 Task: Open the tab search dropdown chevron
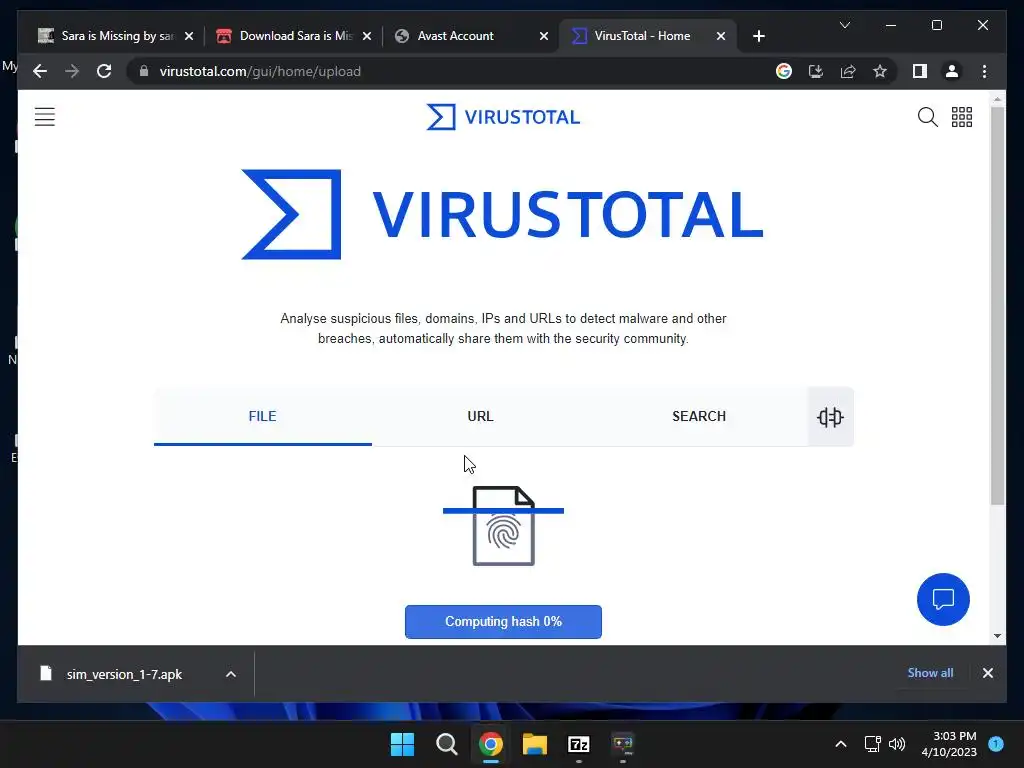coord(844,25)
